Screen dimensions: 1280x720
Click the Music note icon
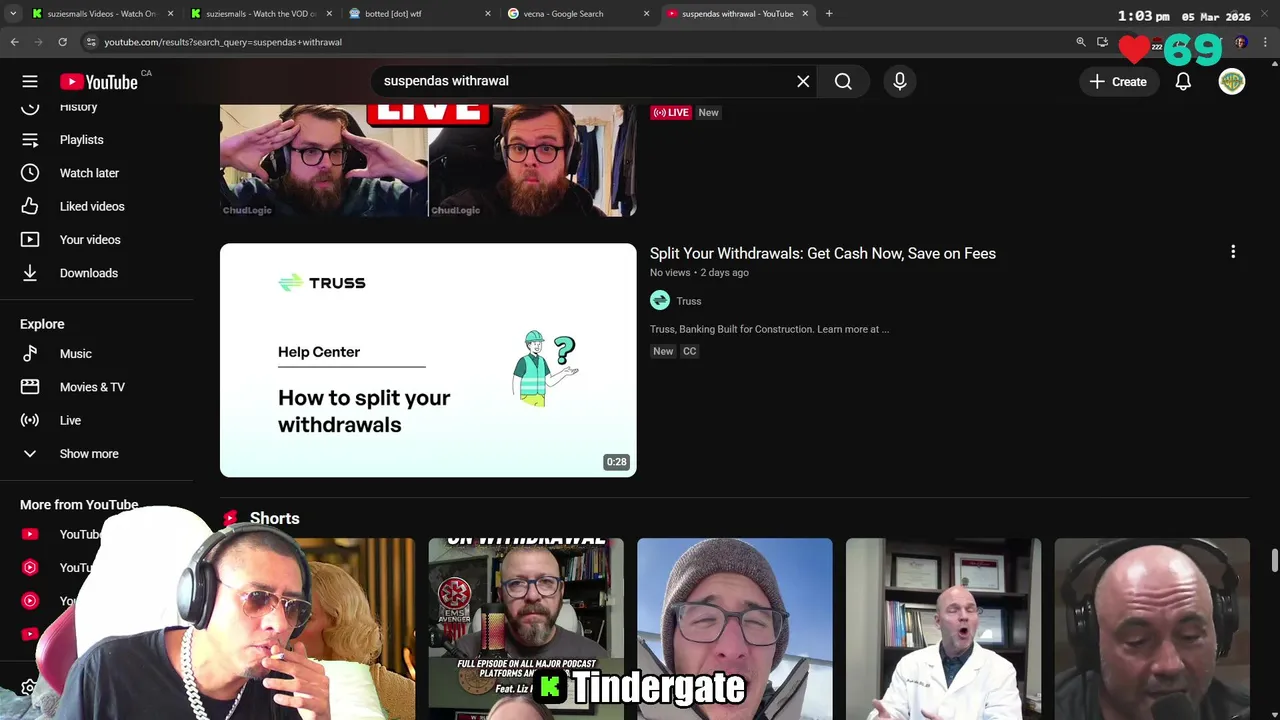click(x=30, y=354)
